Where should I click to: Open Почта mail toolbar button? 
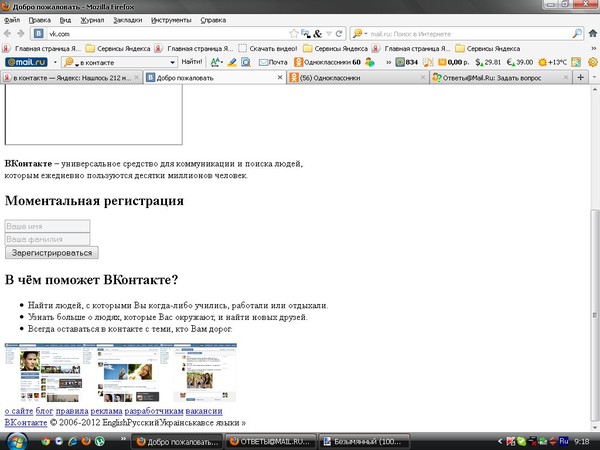coord(273,62)
